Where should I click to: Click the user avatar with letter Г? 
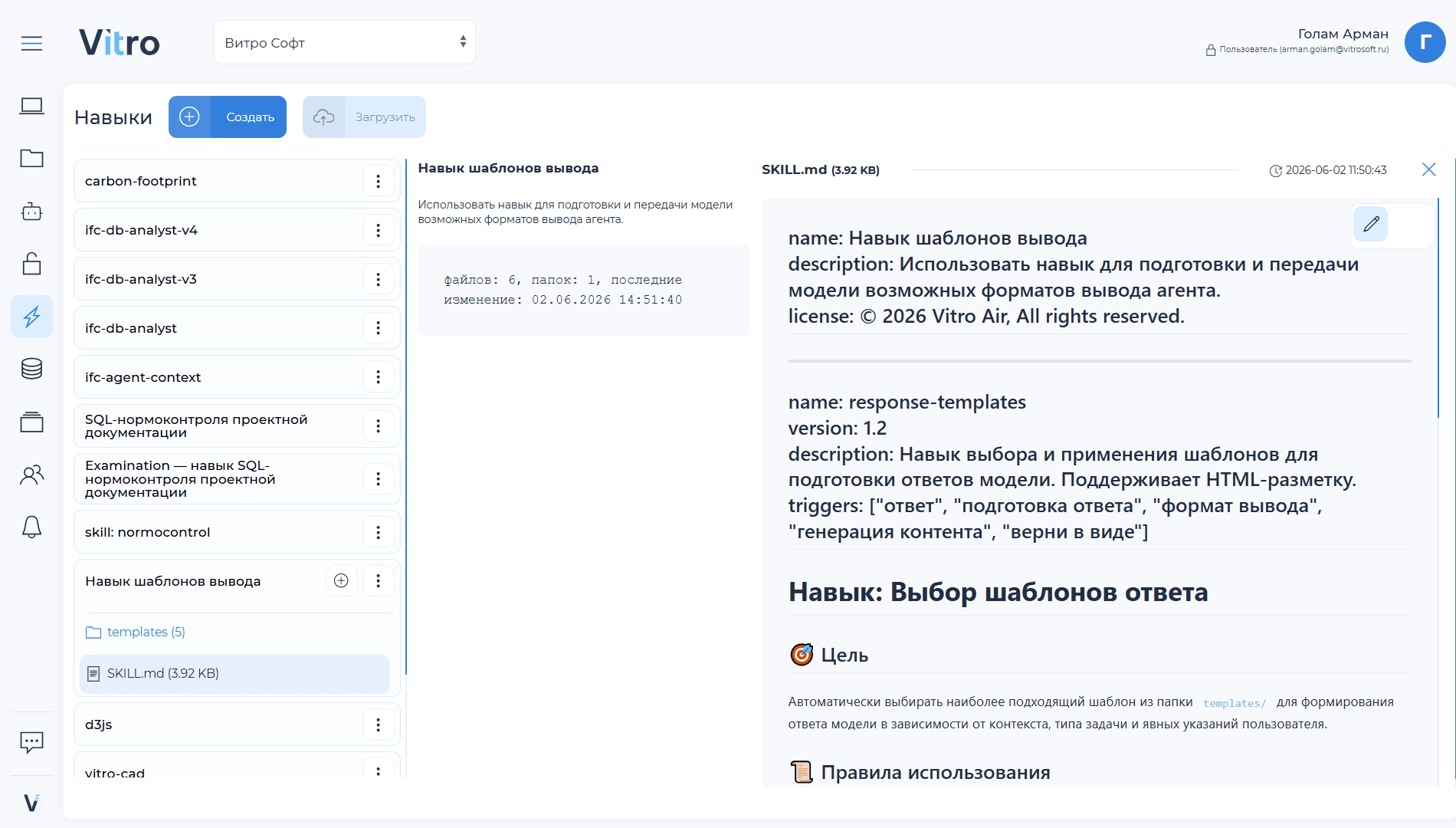pyautogui.click(x=1425, y=42)
